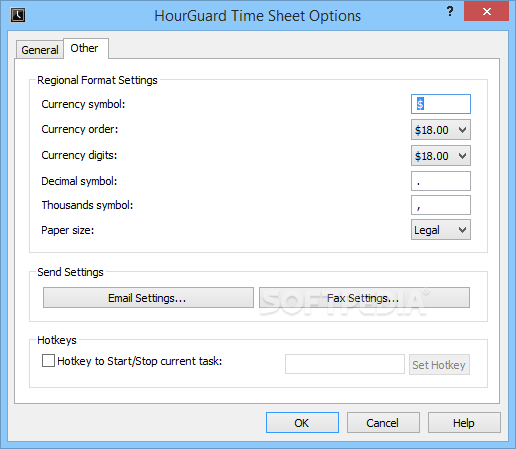Click the Cancel button
This screenshot has height=449, width=516.
pos(383,423)
